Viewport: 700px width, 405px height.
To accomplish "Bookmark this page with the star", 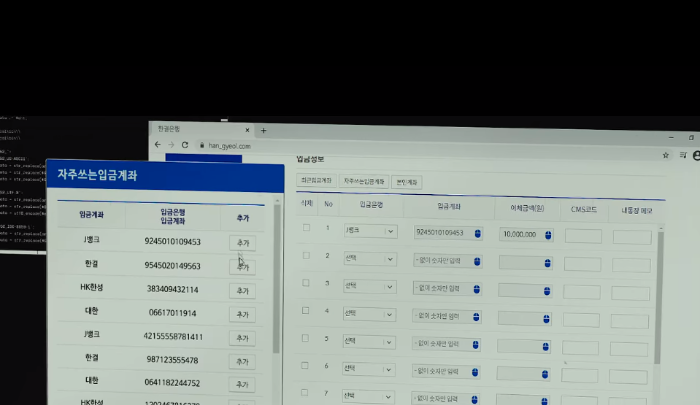I will pyautogui.click(x=666, y=155).
